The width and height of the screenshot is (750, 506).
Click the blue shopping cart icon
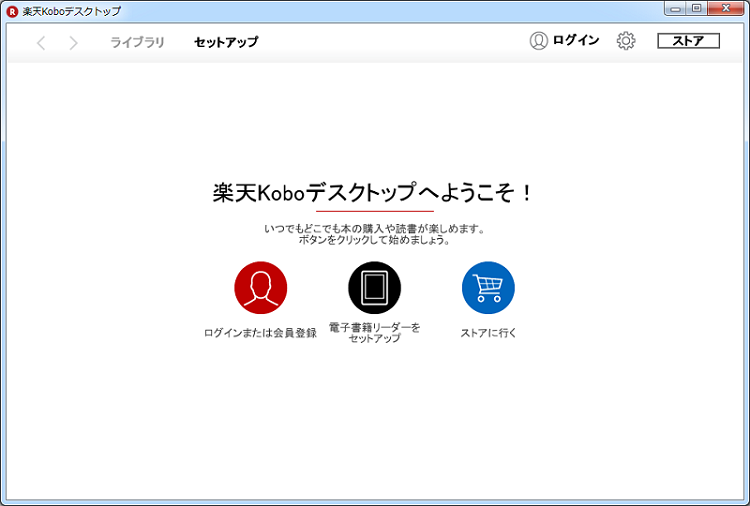[488, 288]
